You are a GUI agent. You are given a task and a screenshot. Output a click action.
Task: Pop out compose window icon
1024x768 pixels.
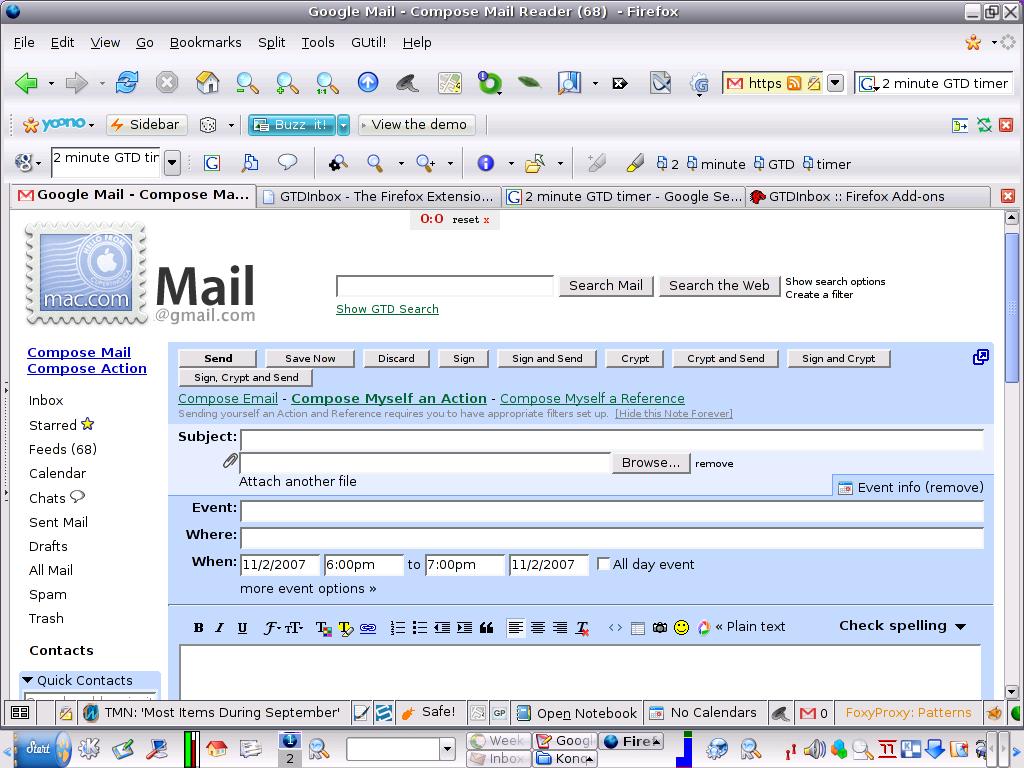980,357
